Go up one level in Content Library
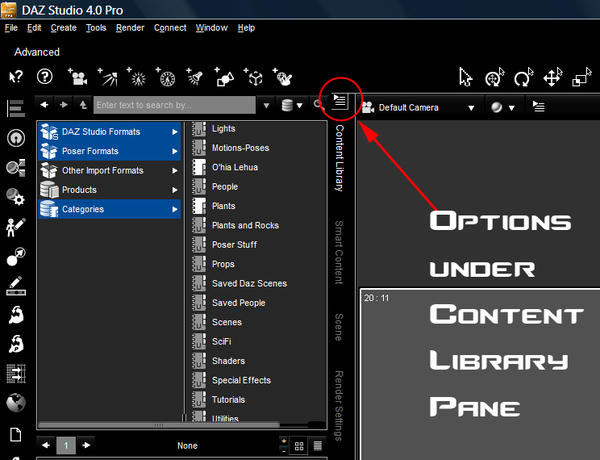The height and width of the screenshot is (460, 600). coord(83,104)
